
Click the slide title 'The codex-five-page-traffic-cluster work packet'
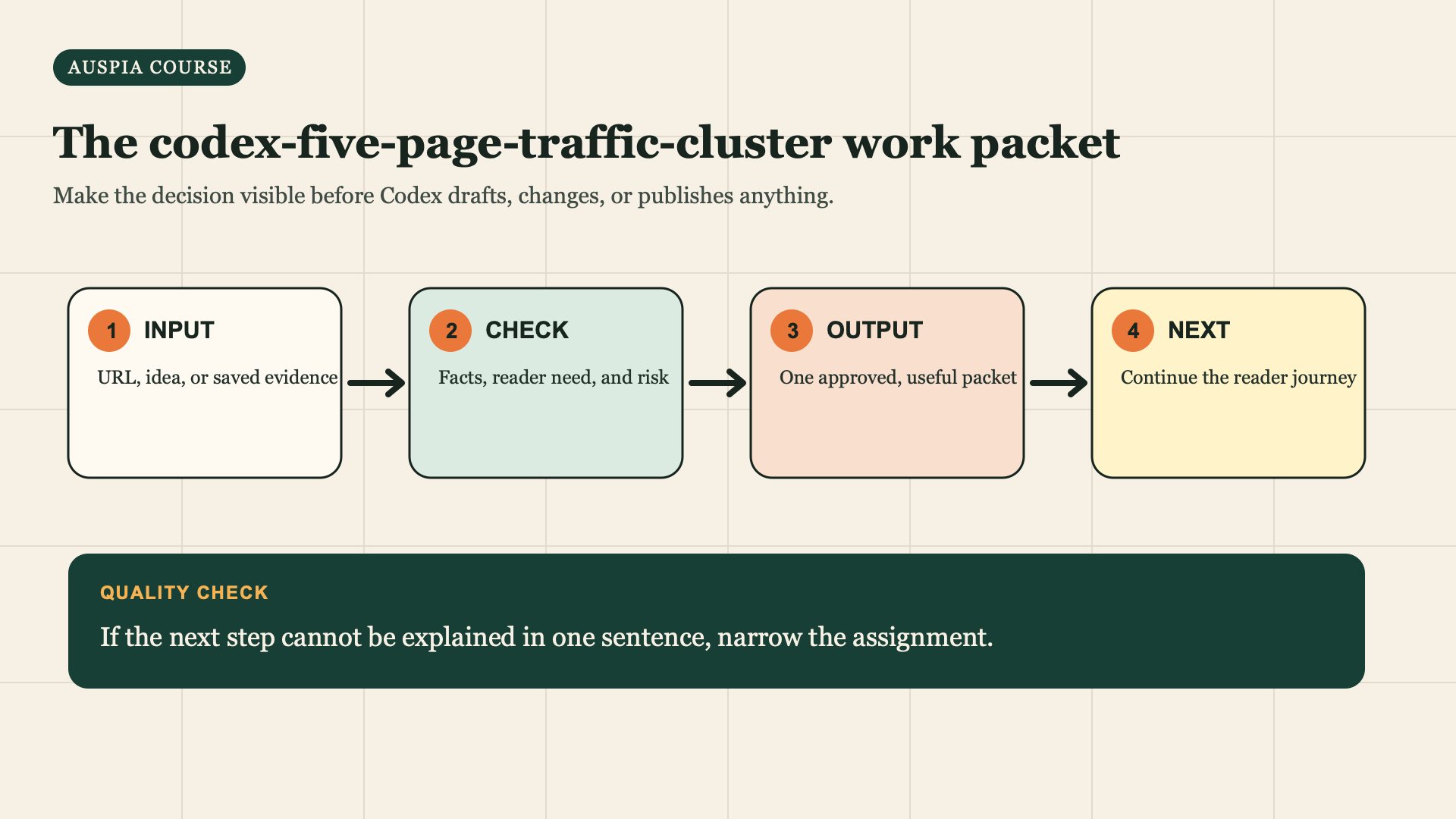click(x=586, y=143)
